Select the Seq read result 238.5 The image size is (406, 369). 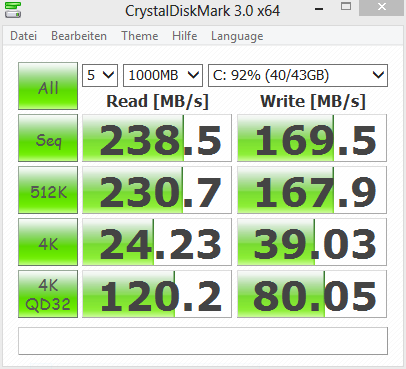tap(157, 138)
